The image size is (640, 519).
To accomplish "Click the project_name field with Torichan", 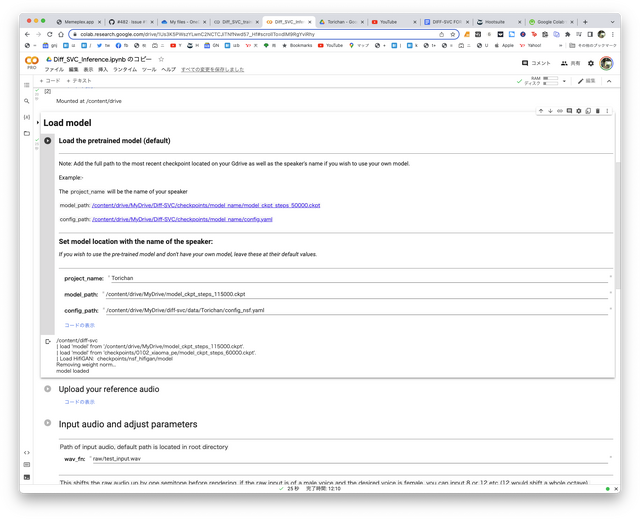I will 359,278.
